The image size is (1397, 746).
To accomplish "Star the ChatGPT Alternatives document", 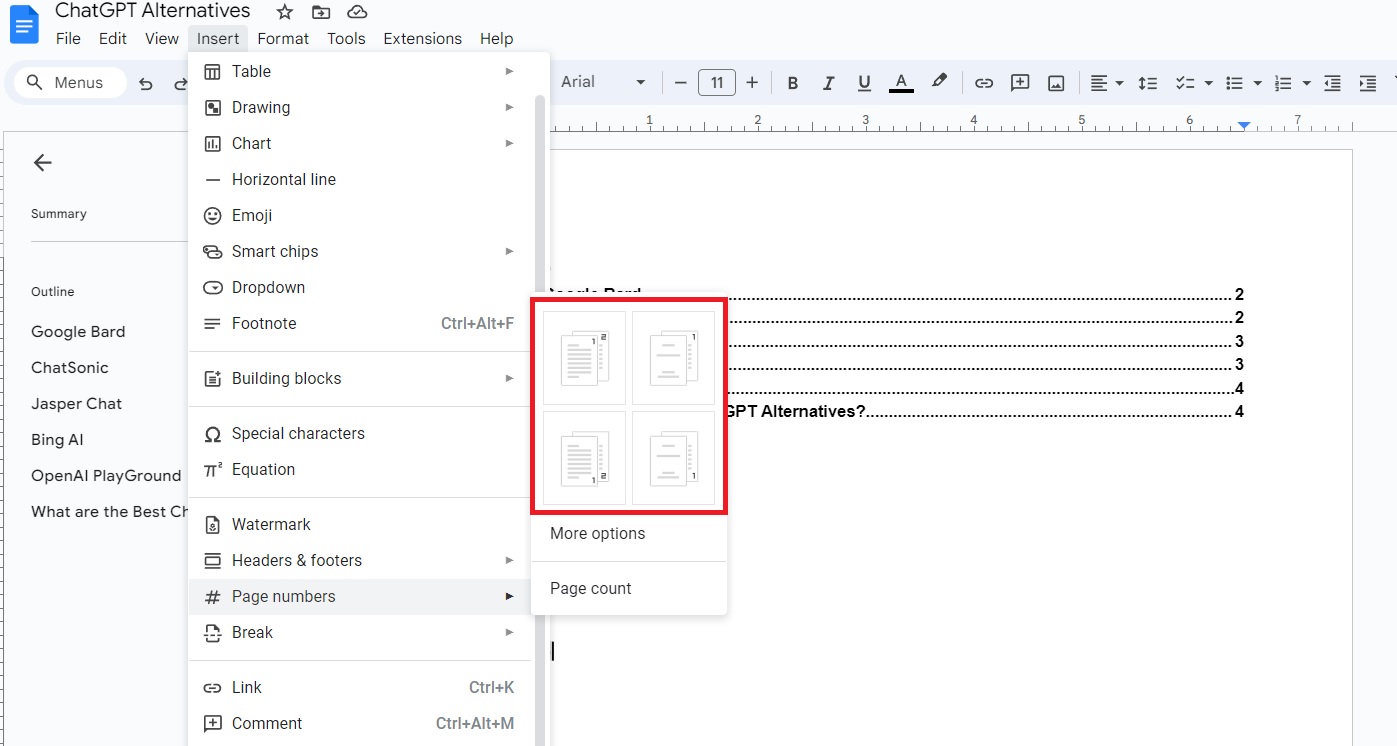I will (x=285, y=12).
